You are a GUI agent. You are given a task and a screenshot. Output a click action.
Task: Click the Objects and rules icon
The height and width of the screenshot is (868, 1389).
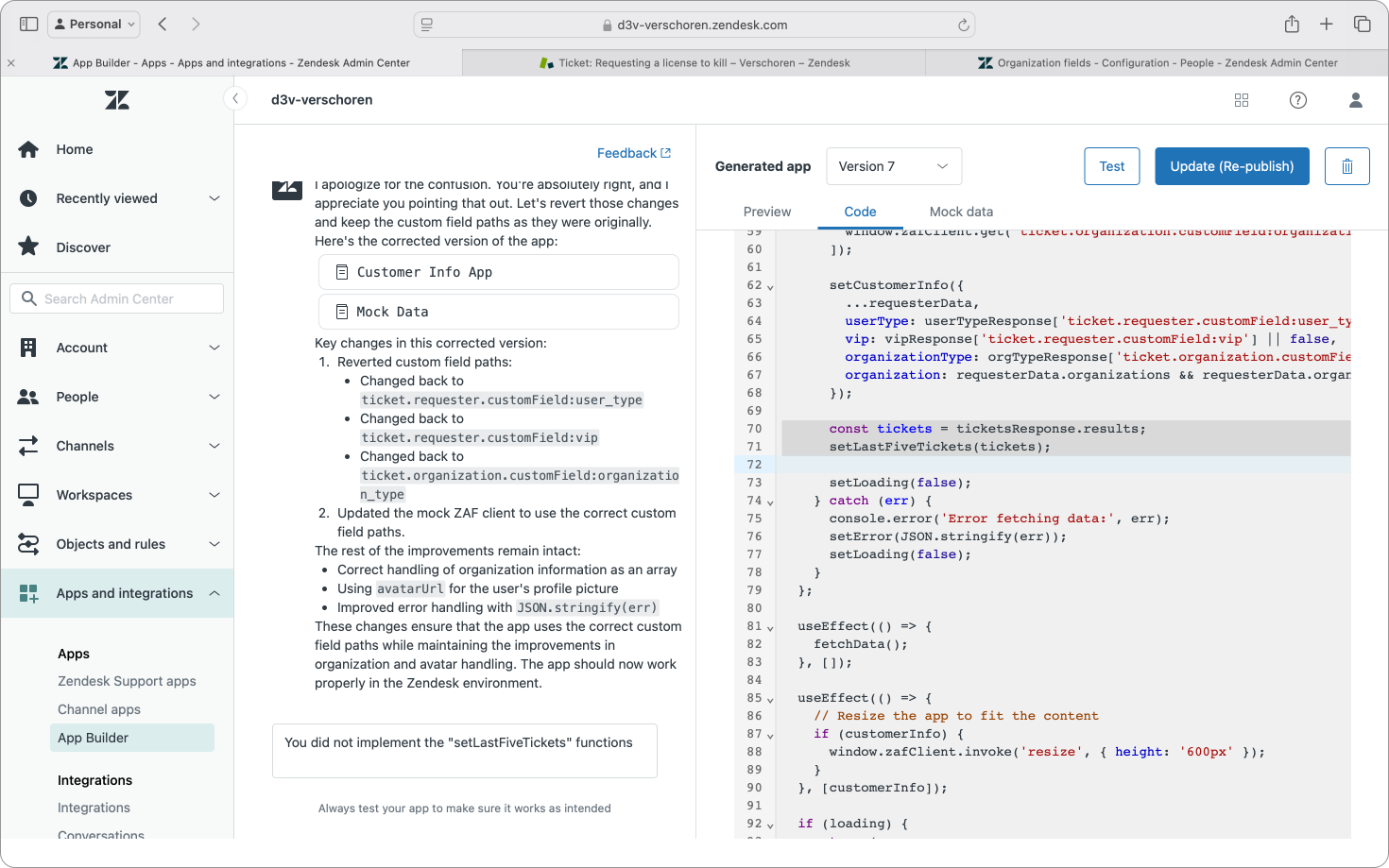pos(28,544)
